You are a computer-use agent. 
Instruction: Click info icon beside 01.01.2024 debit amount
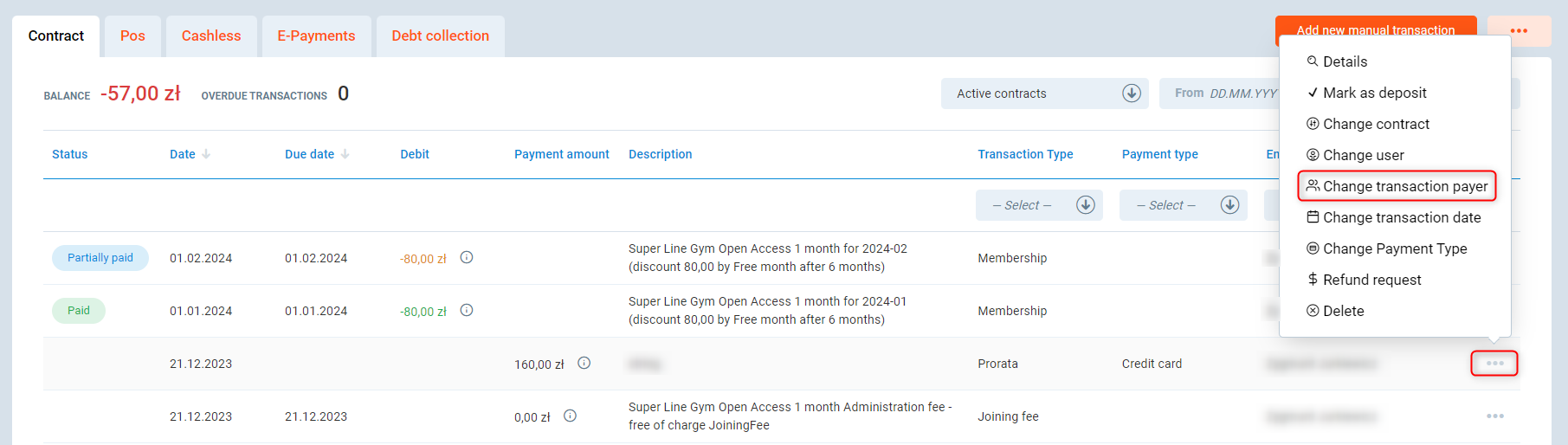[x=467, y=310]
